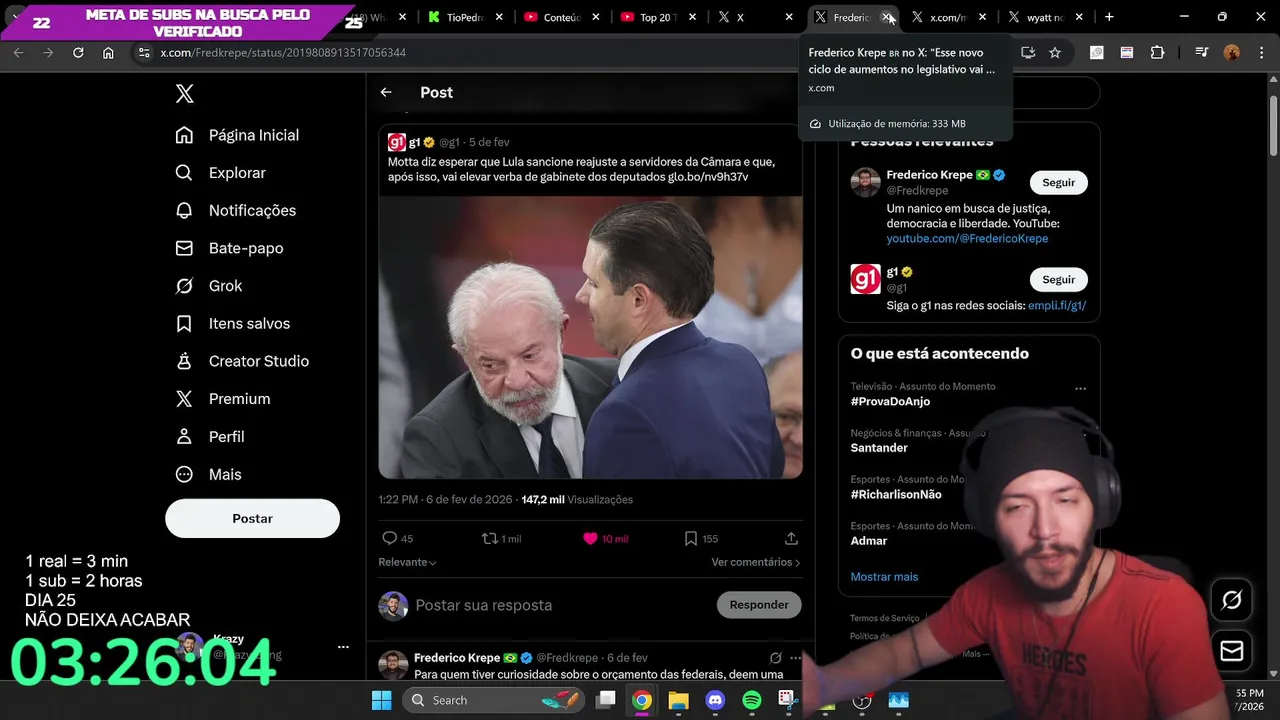Open a new browser tab

pyautogui.click(x=1109, y=17)
